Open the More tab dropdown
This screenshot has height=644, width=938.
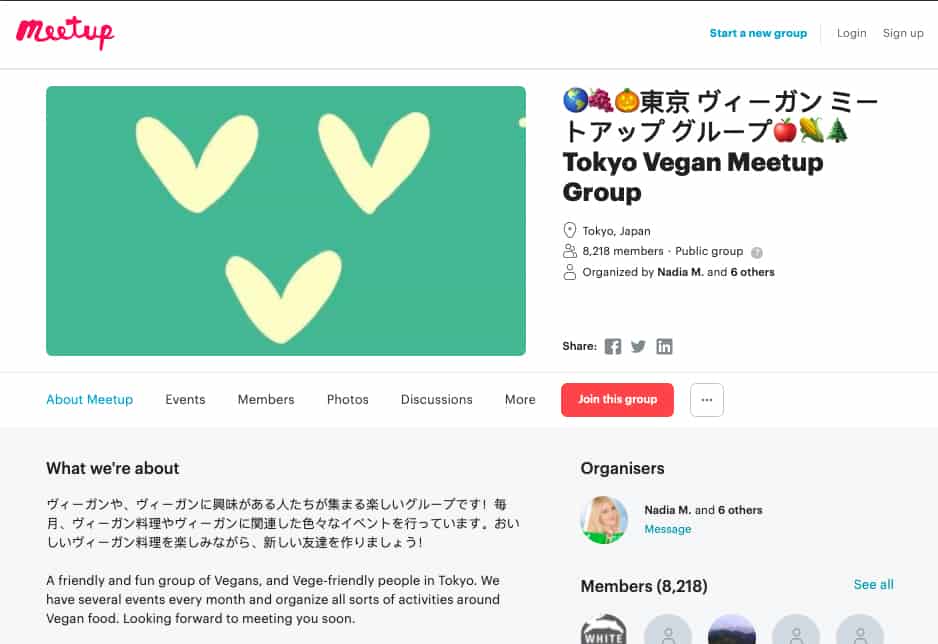(519, 399)
